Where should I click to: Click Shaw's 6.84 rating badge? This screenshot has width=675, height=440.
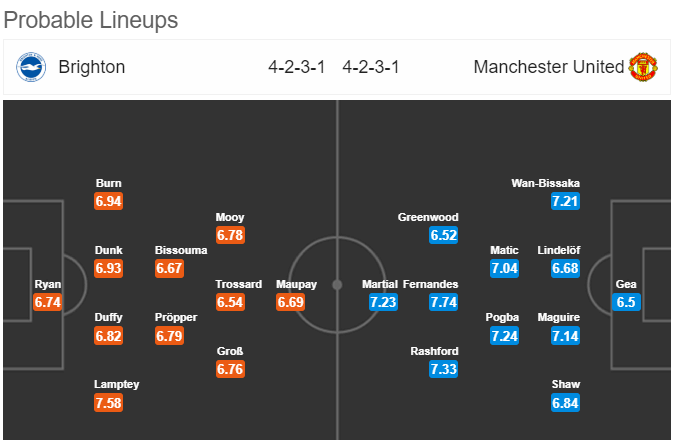[565, 403]
